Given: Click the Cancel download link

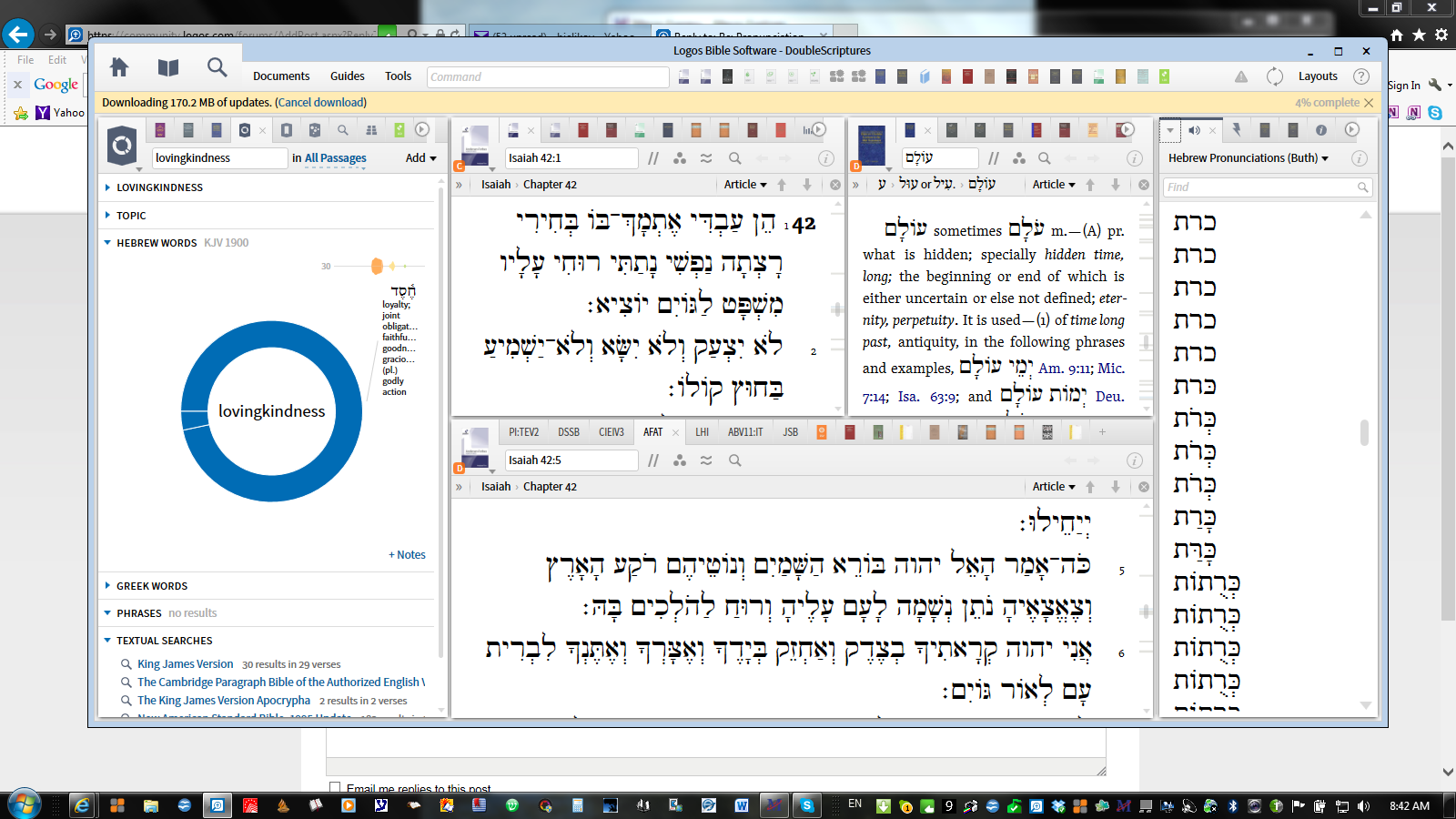Looking at the screenshot, I should (x=321, y=103).
